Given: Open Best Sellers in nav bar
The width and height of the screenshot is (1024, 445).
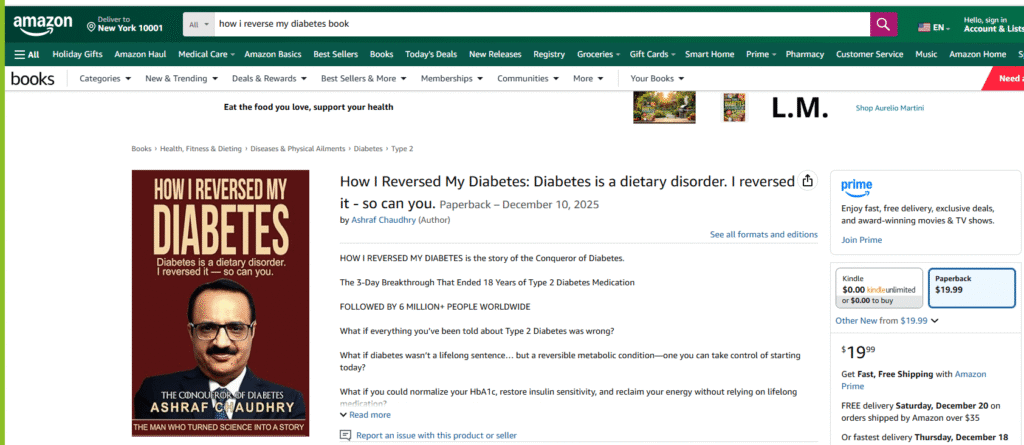Looking at the screenshot, I should pos(336,54).
